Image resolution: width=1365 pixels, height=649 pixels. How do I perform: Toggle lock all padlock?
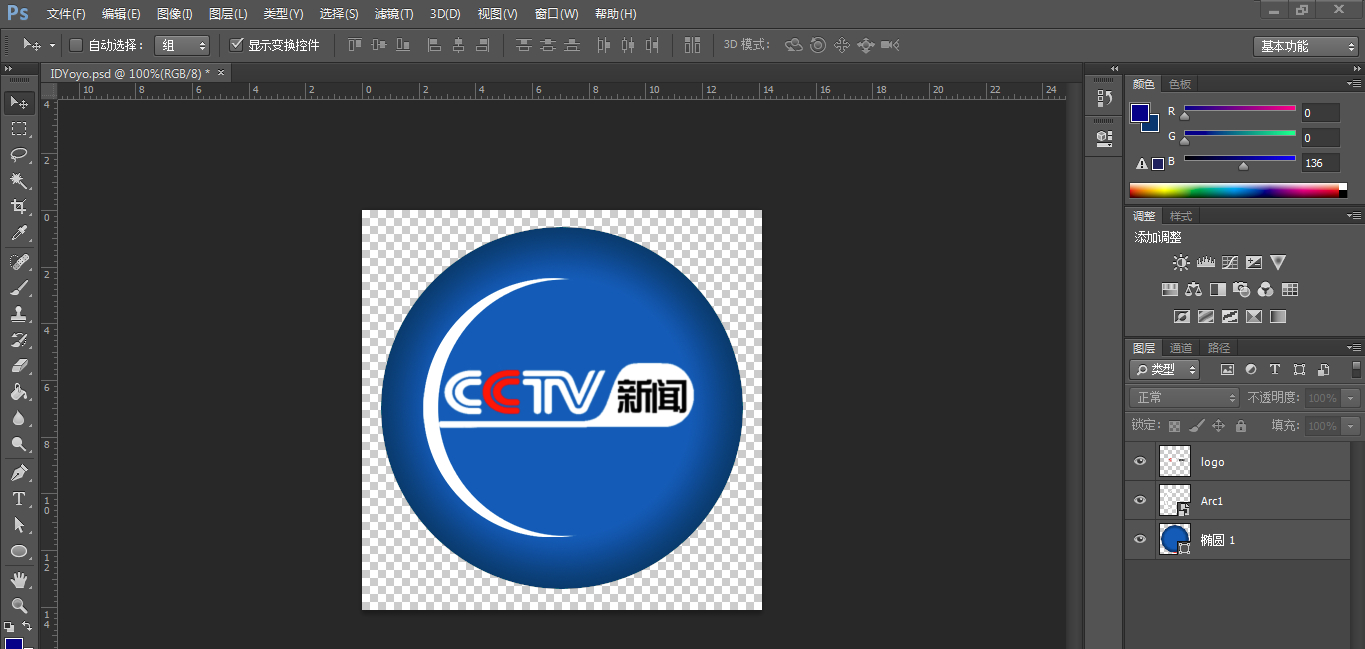pyautogui.click(x=1241, y=426)
